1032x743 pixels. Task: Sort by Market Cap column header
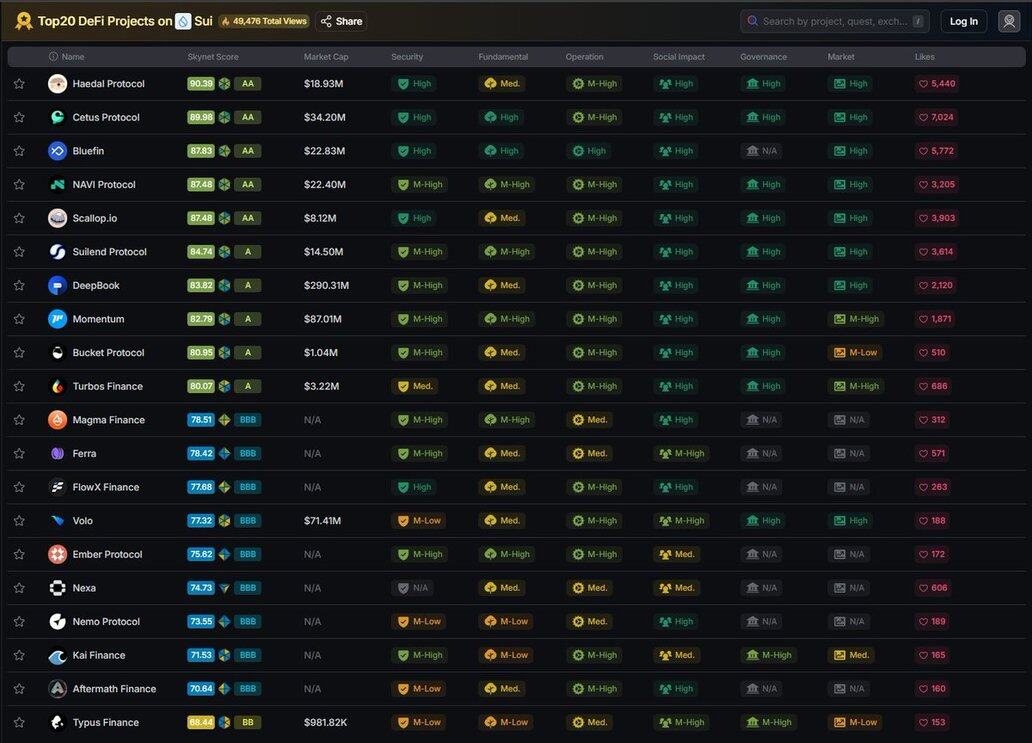pyautogui.click(x=326, y=57)
